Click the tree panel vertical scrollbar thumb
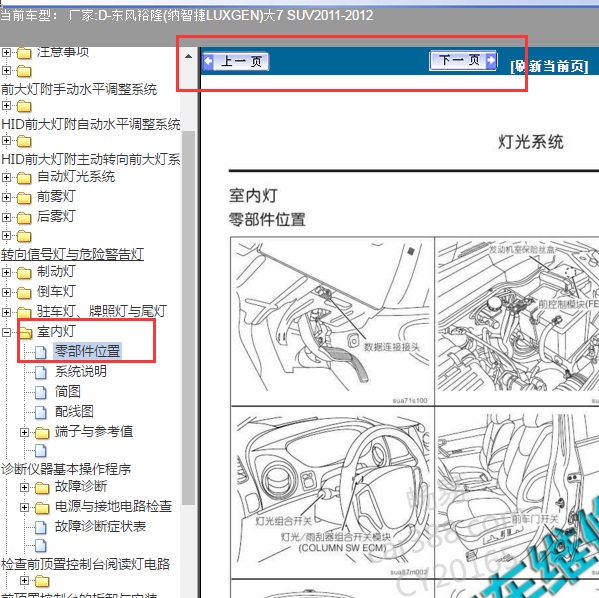 click(x=188, y=318)
